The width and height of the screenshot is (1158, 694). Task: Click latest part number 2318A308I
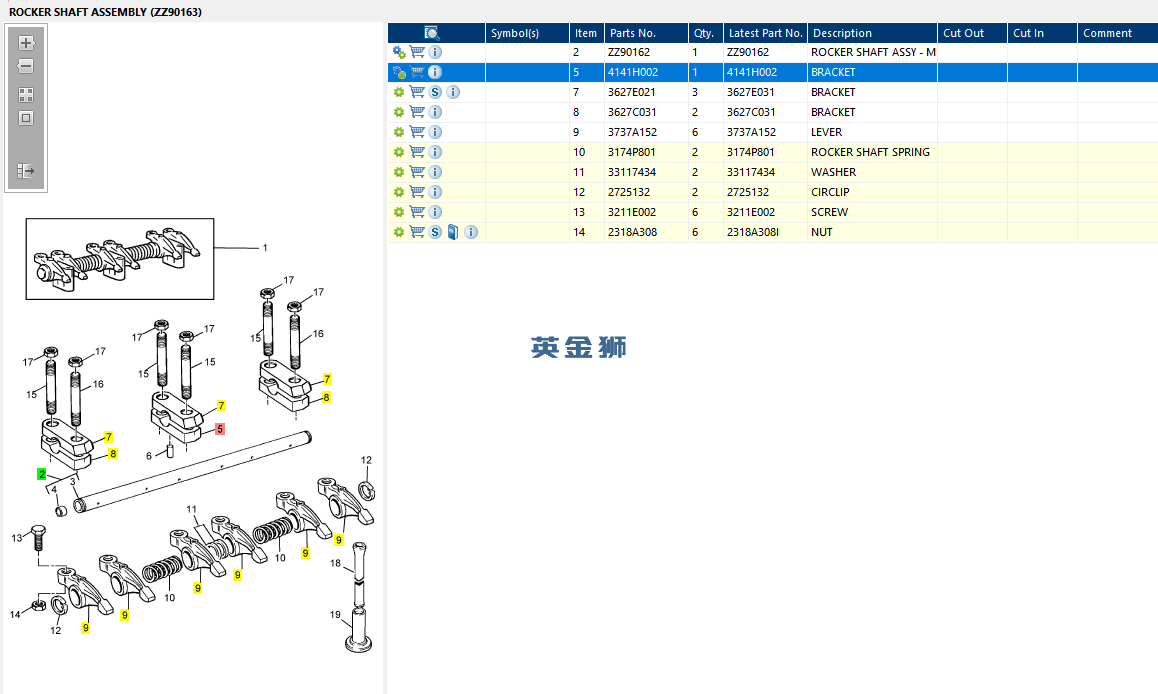753,232
